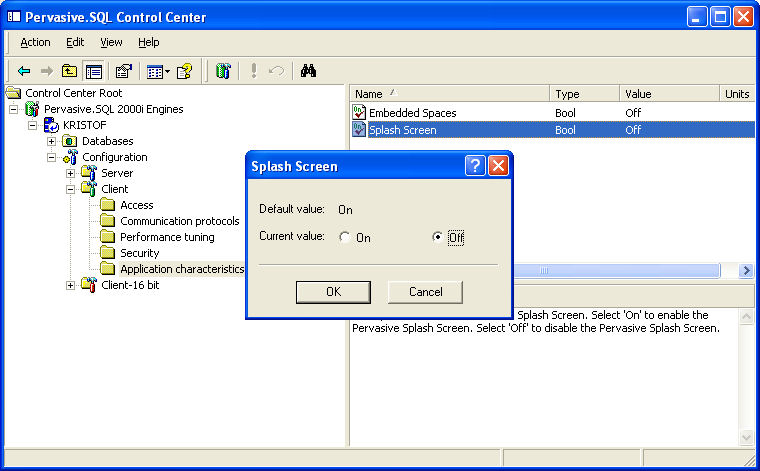Screen dimensions: 760x471
Task: Click the Client-16 bit icon
Action: coord(89,285)
